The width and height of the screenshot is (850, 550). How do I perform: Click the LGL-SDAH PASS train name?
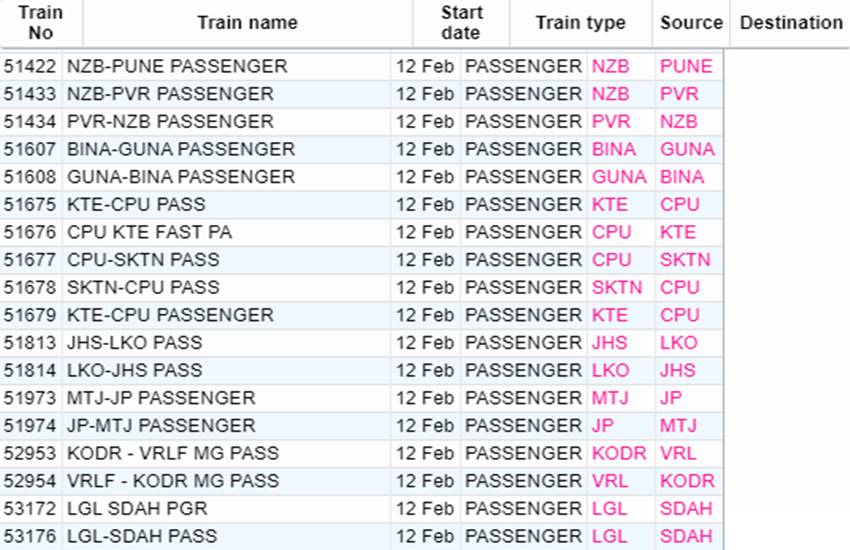point(142,536)
